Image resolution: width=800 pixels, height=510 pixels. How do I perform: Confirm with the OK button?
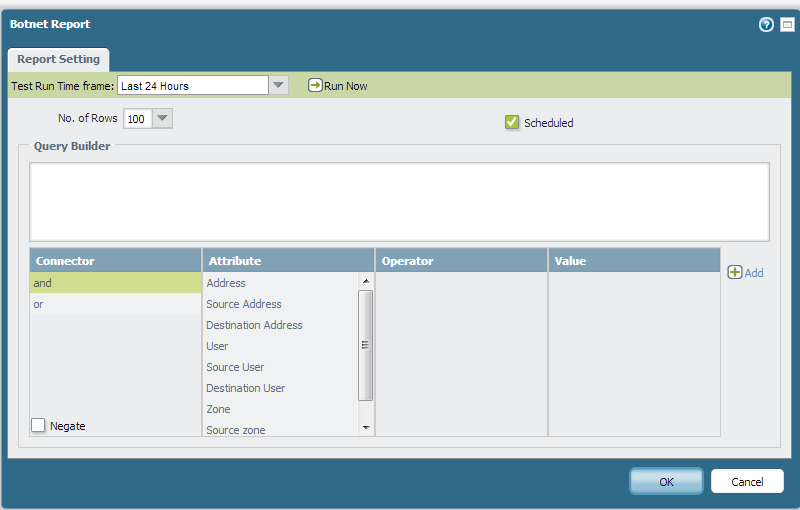coord(666,481)
